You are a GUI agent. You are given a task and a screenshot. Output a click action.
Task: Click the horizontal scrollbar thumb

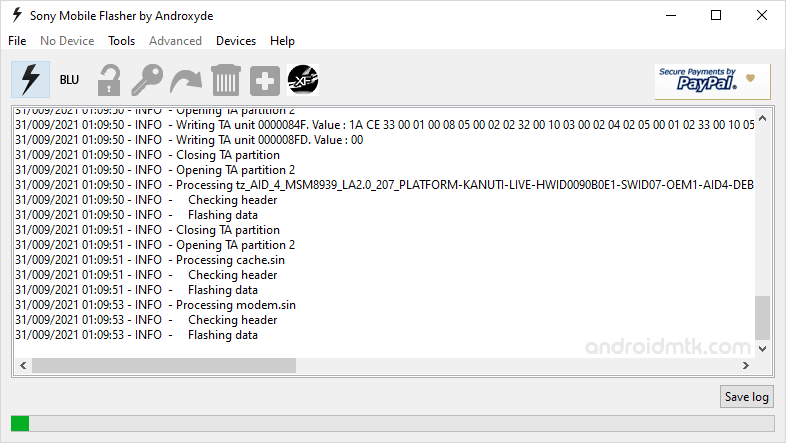coord(164,365)
